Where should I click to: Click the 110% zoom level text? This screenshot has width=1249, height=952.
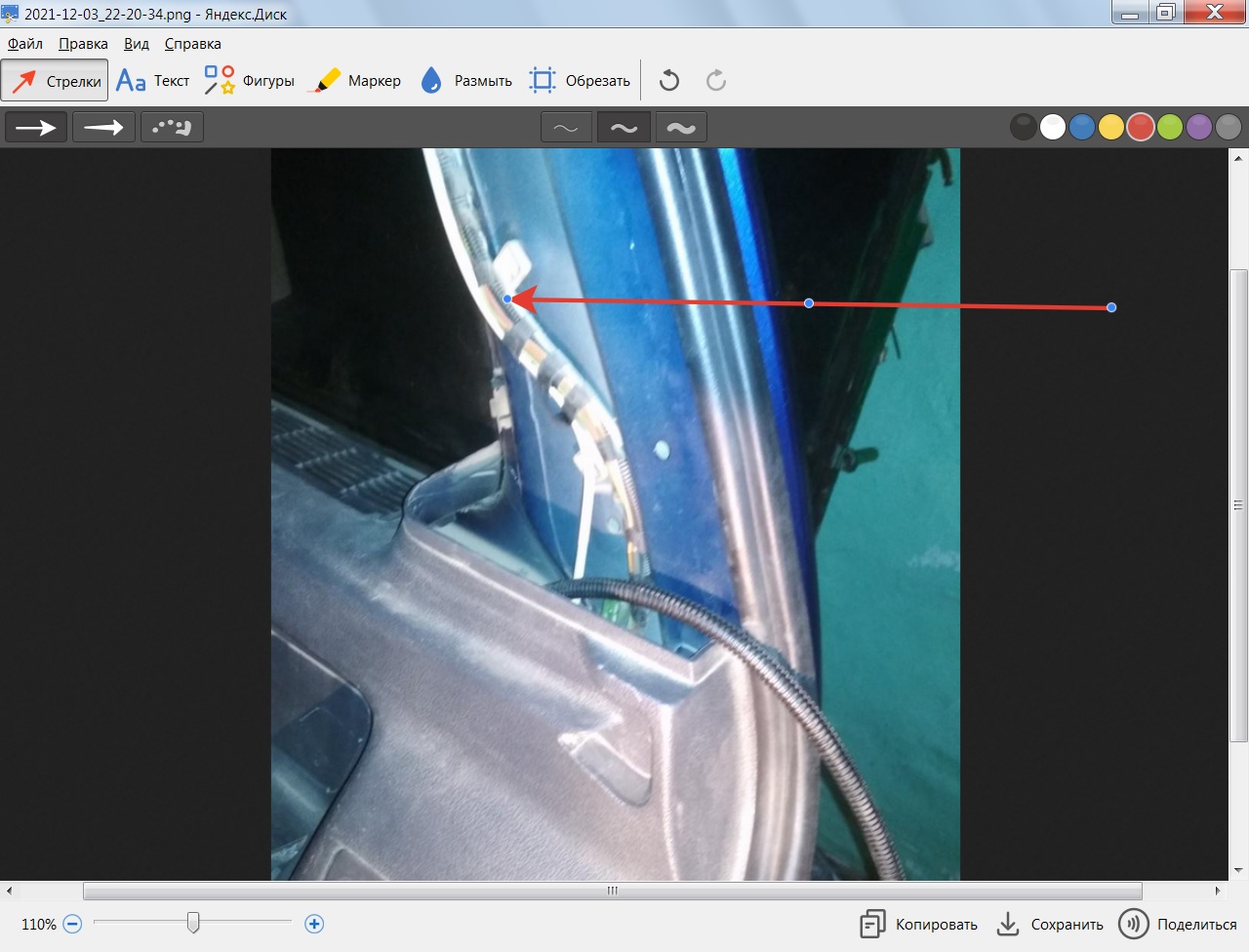coord(39,924)
